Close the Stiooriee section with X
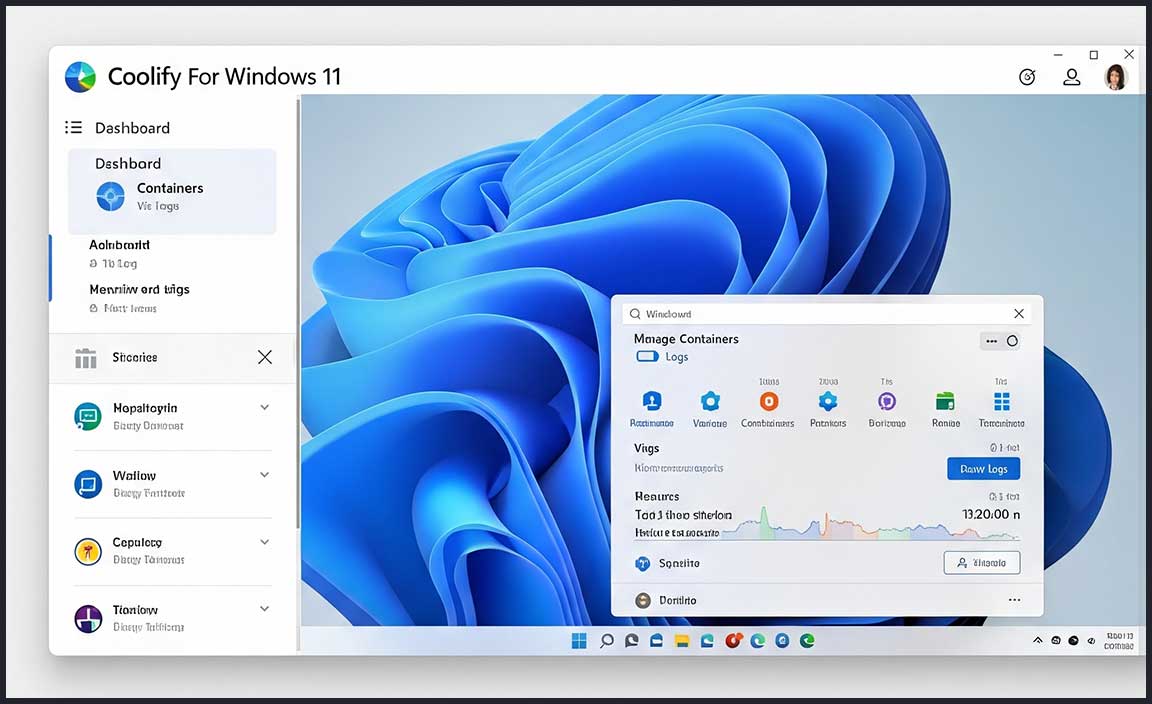 [265, 357]
